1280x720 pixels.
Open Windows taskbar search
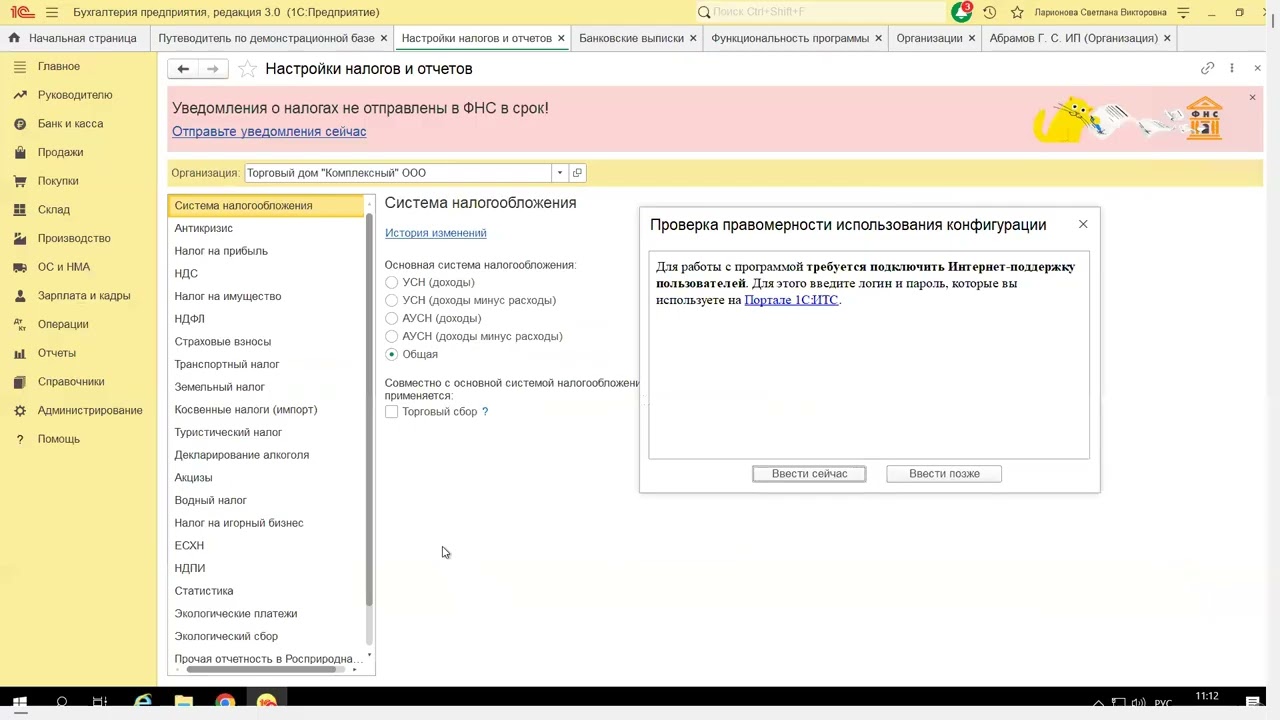62,702
